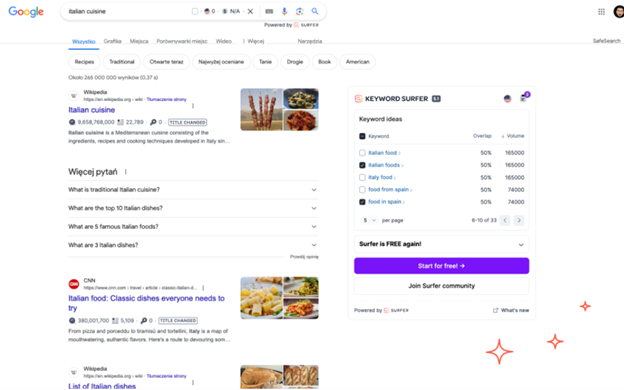624x390 pixels.
Task: Open the three-dot menu of Italian cuisine result
Action: 193,106
